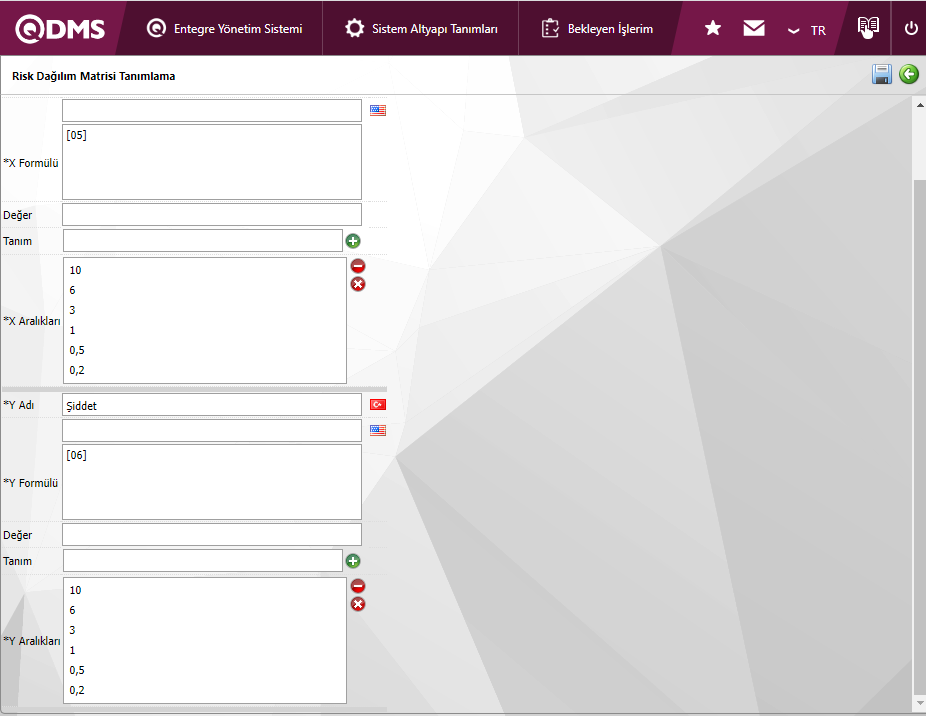Remove selected X interval with the minus icon
Image resolution: width=926 pixels, height=716 pixels.
(x=358, y=266)
